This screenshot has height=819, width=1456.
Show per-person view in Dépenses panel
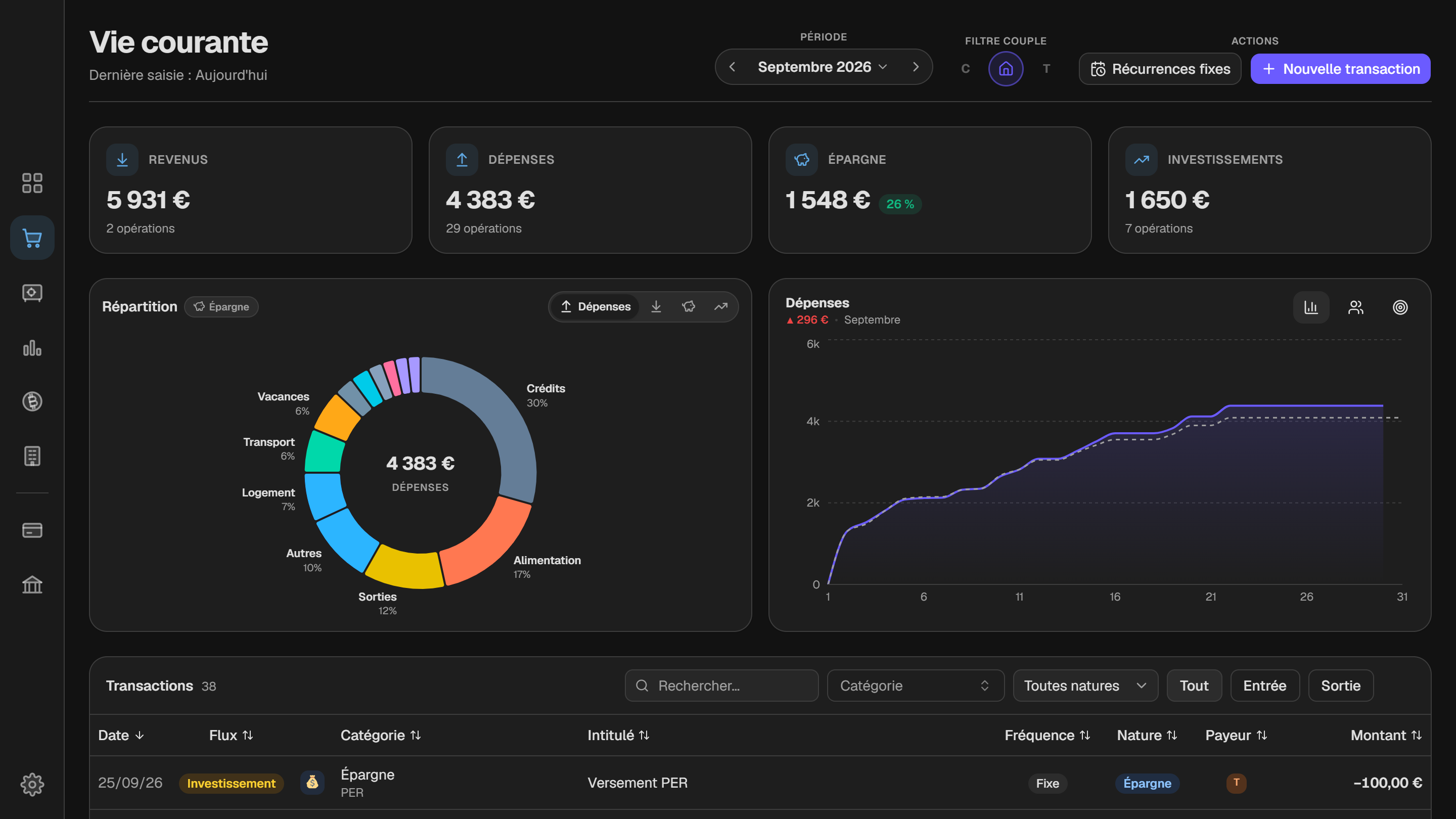1356,307
